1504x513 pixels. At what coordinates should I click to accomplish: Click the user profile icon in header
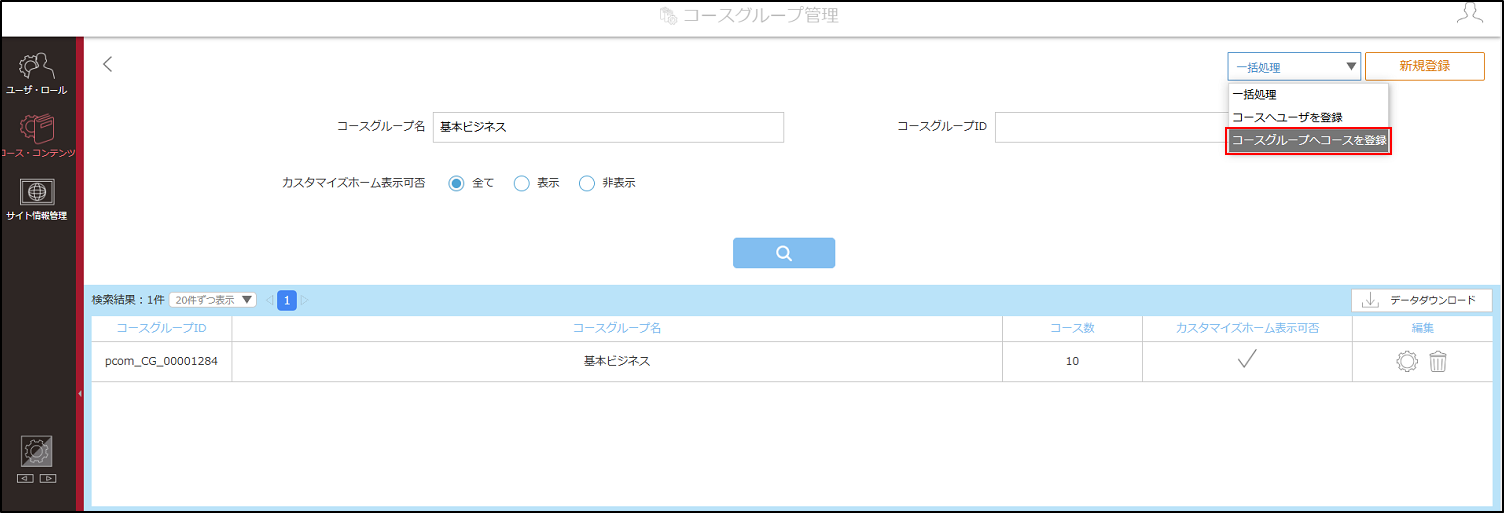pos(1469,13)
